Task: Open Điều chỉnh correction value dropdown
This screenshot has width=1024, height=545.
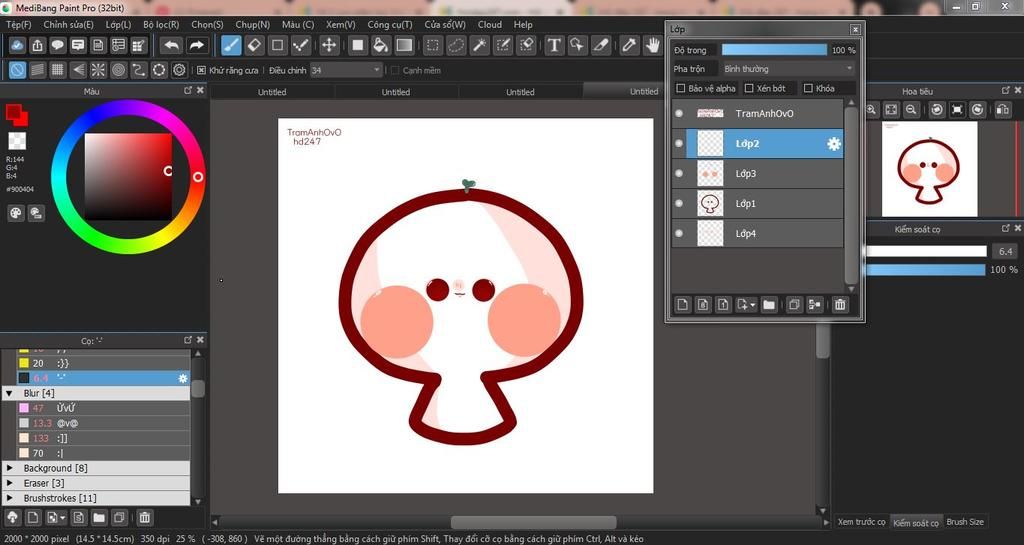Action: pos(345,70)
